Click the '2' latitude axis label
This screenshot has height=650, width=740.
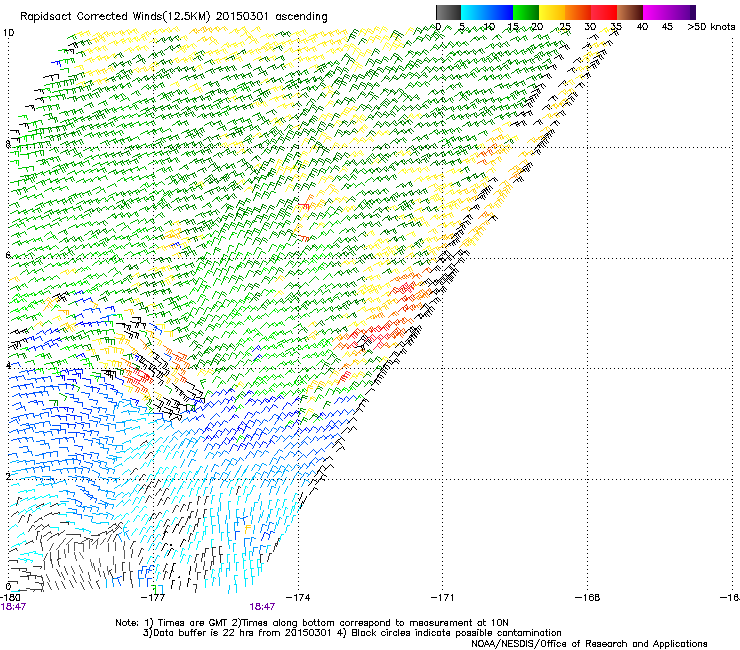tap(8, 476)
